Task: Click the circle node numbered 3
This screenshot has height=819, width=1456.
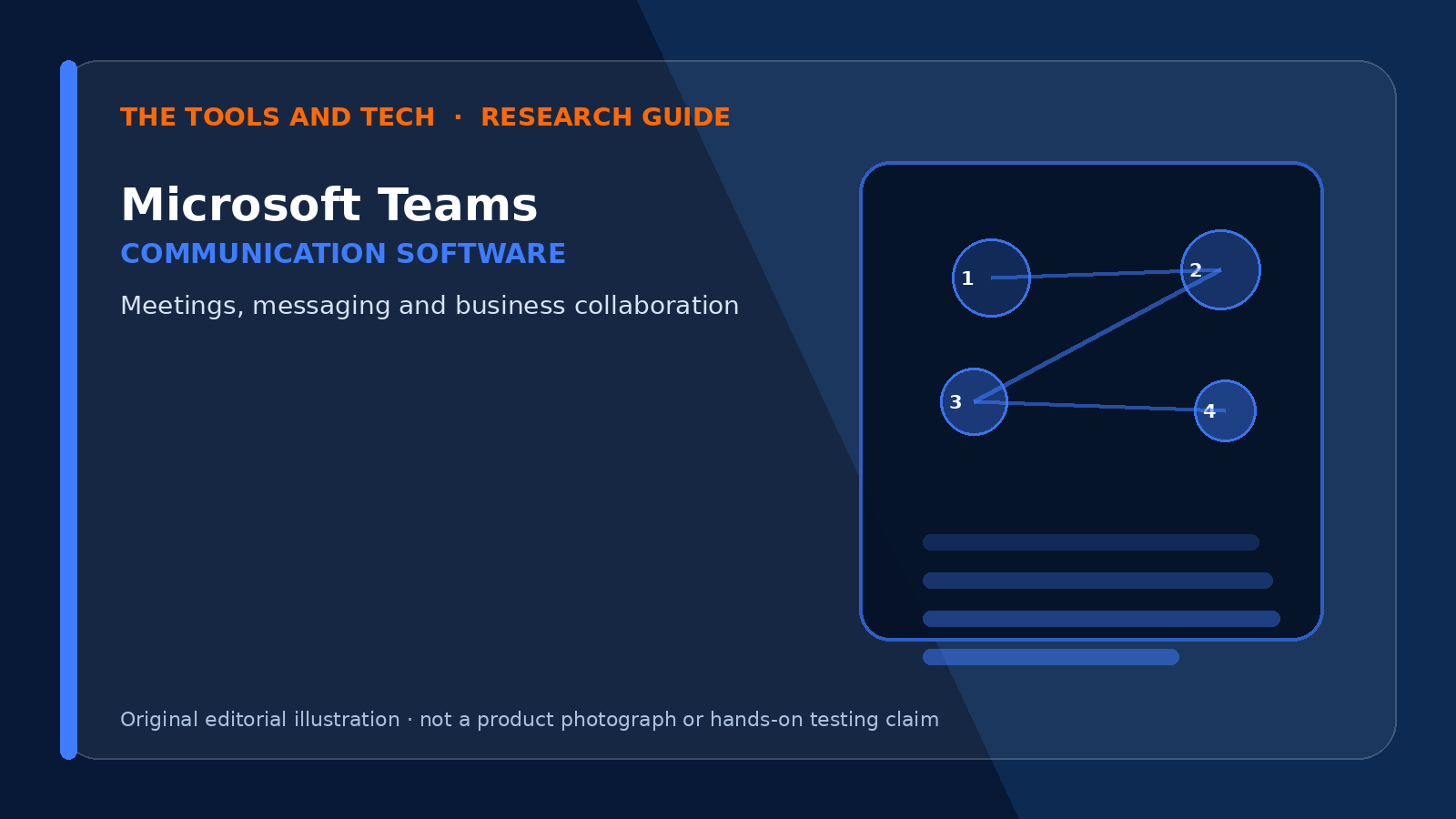Action: 974,401
